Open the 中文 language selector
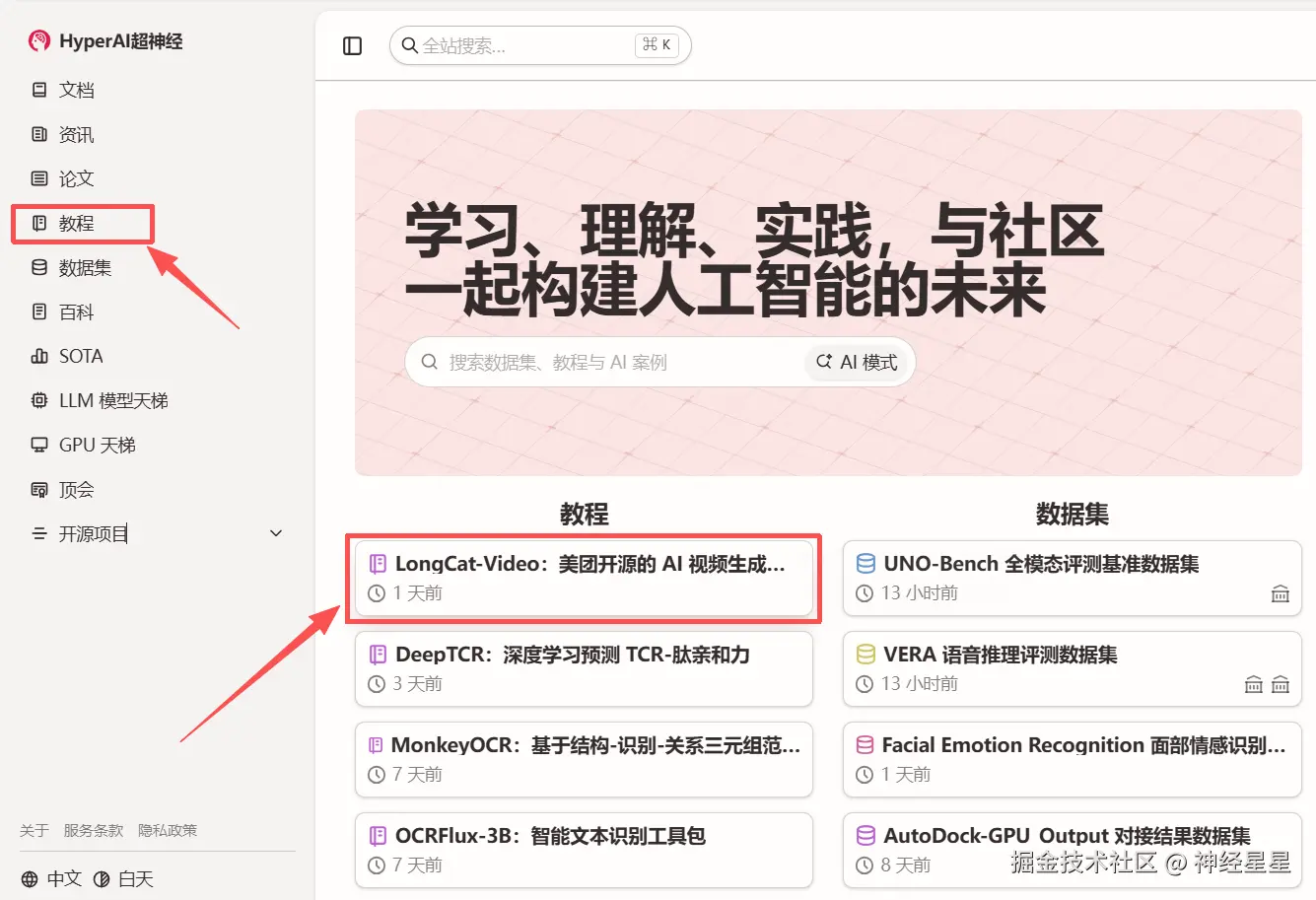 (52, 878)
